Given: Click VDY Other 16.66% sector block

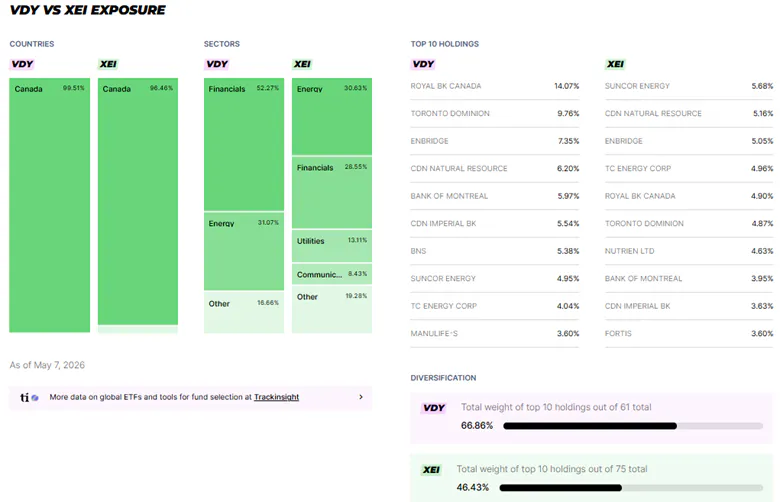Looking at the screenshot, I should 244,312.
